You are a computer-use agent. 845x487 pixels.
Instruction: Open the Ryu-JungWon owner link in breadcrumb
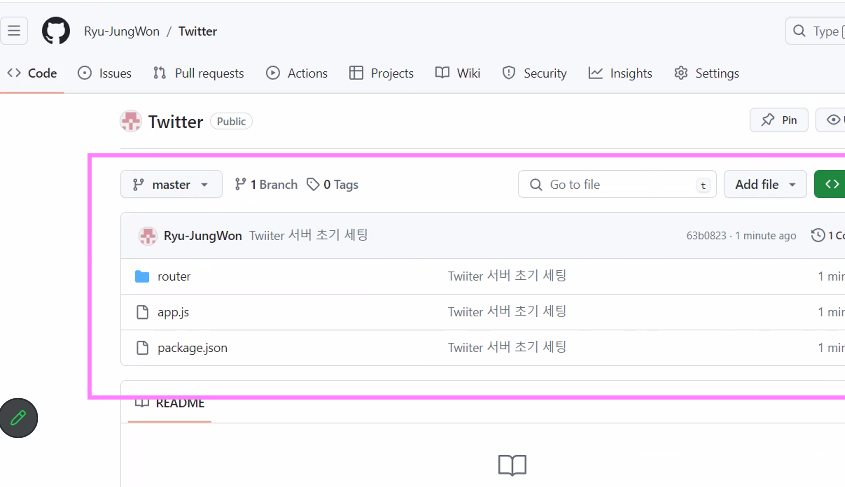[x=122, y=31]
